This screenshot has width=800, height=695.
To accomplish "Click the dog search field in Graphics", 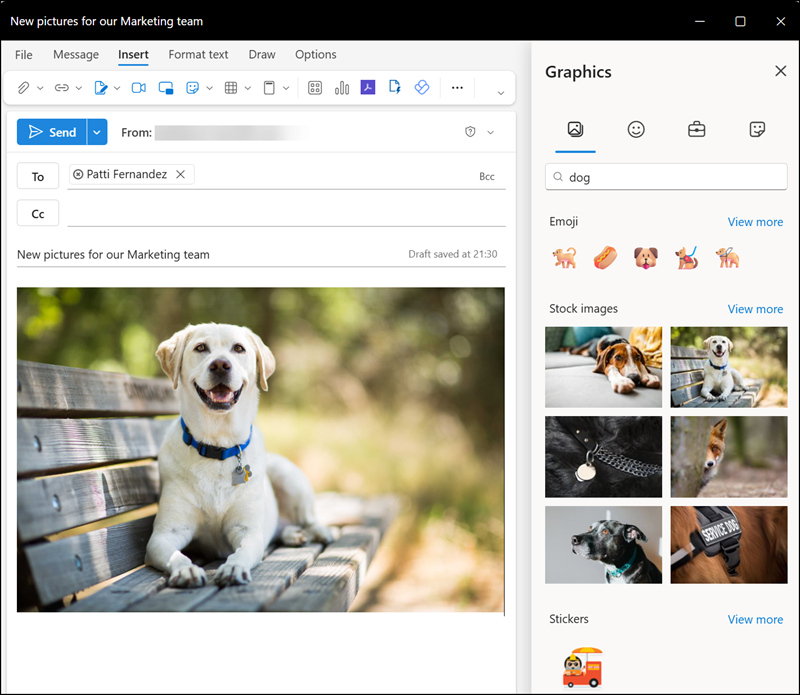I will coord(666,177).
